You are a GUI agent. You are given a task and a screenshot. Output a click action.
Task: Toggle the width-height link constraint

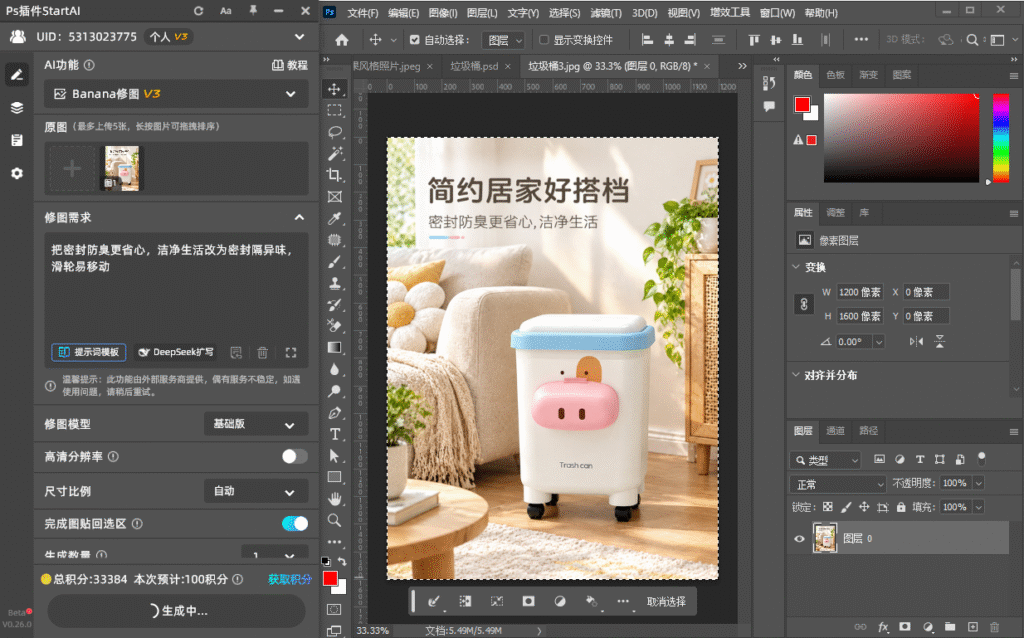[x=804, y=304]
